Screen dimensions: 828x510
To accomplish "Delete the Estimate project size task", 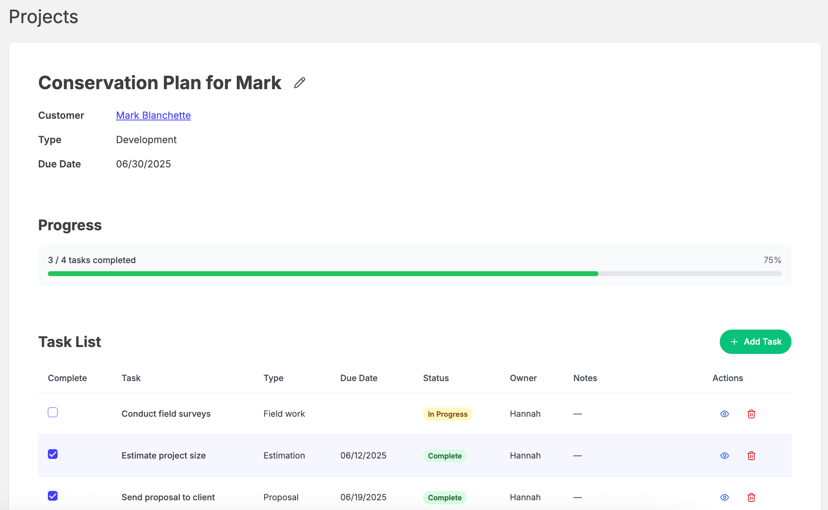I will (751, 456).
